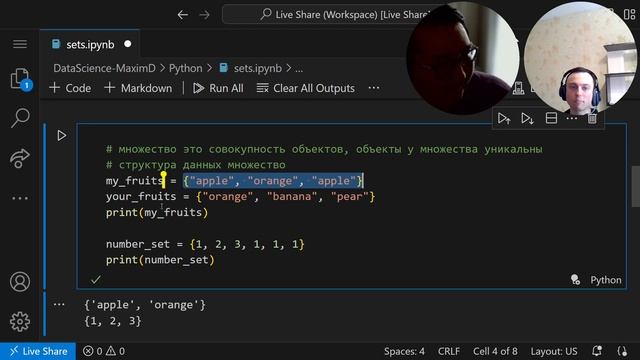The width and height of the screenshot is (640, 360).
Task: Change CRLF end of line sequence
Action: pos(449,351)
